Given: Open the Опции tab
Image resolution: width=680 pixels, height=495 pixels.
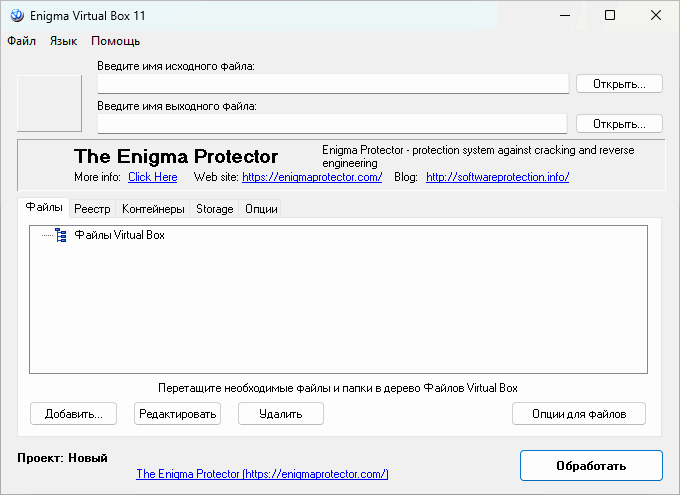Looking at the screenshot, I should click(x=261, y=209).
